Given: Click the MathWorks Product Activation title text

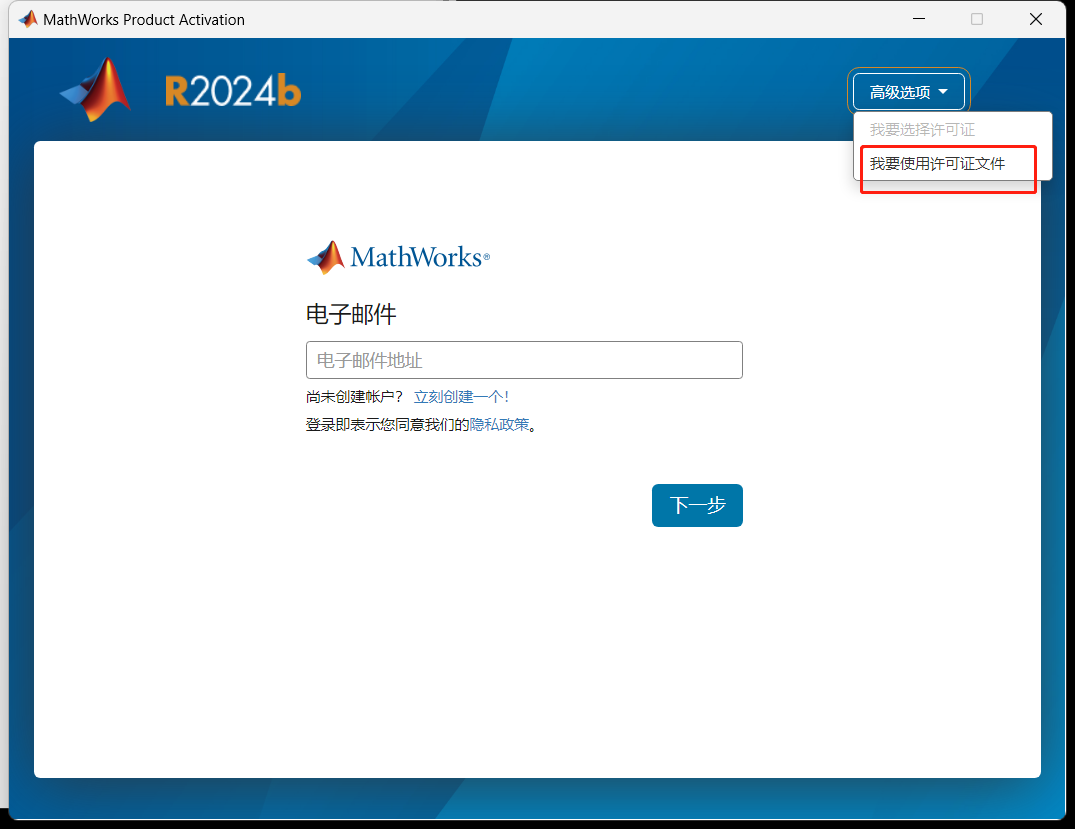Looking at the screenshot, I should (x=144, y=20).
